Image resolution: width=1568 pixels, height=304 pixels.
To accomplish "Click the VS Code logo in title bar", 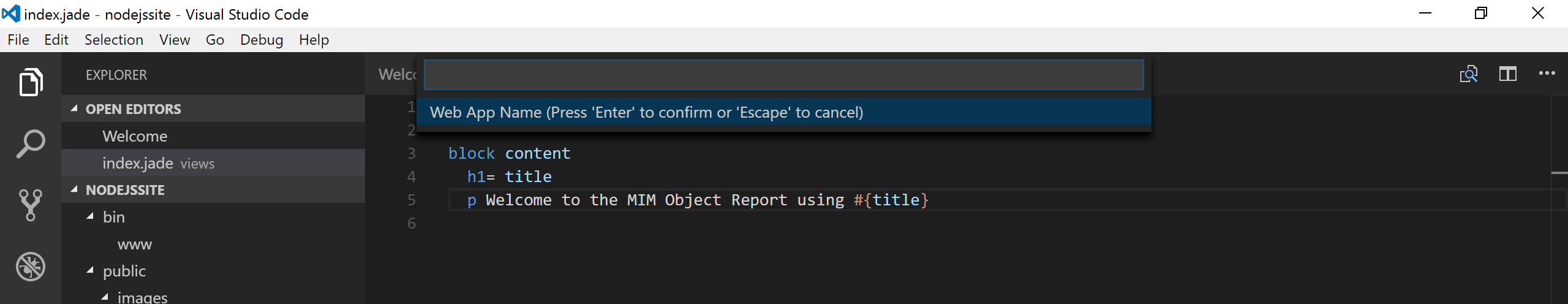I will point(11,13).
